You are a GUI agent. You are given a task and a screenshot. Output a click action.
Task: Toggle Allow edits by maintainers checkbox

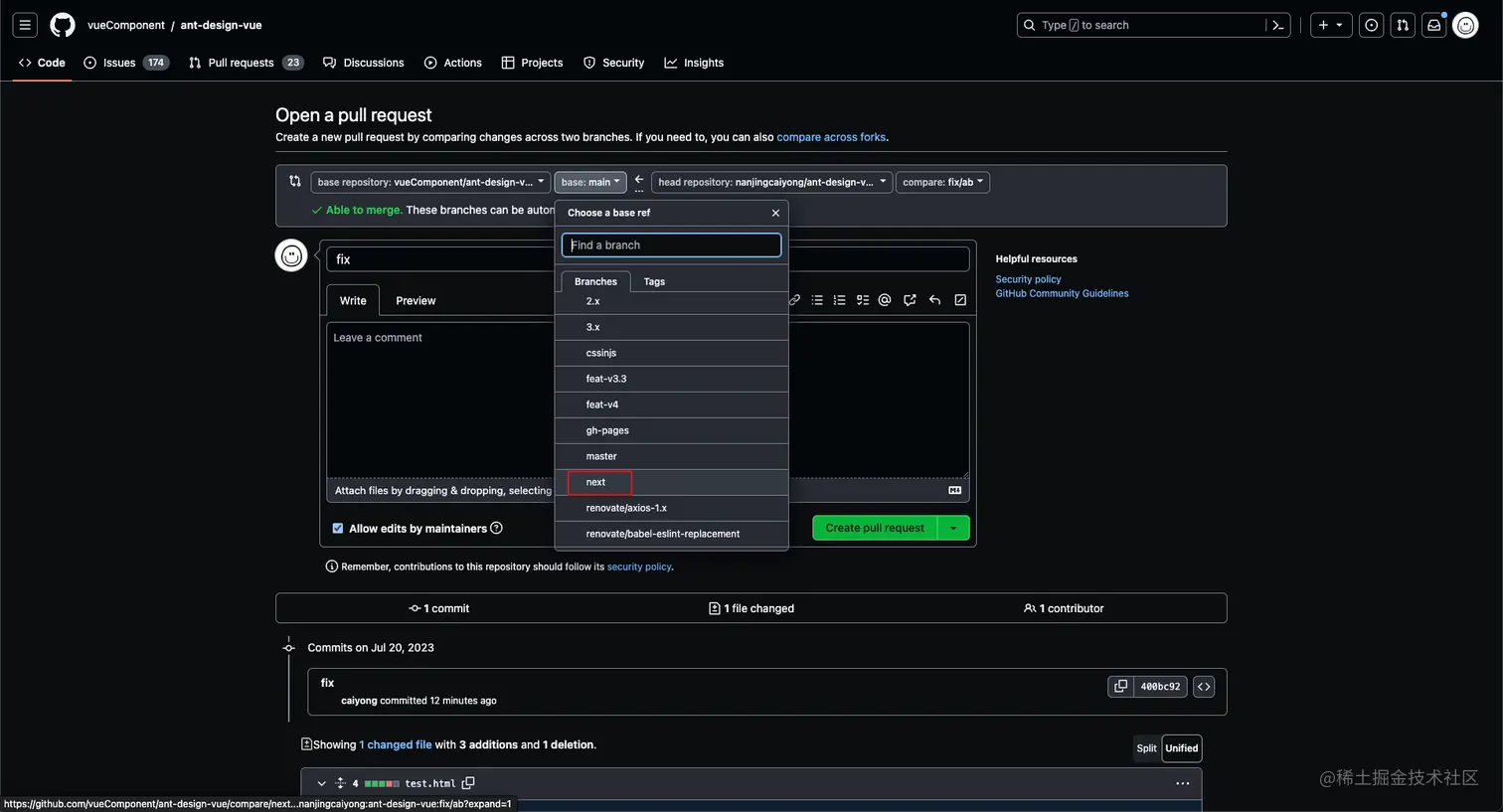[338, 529]
